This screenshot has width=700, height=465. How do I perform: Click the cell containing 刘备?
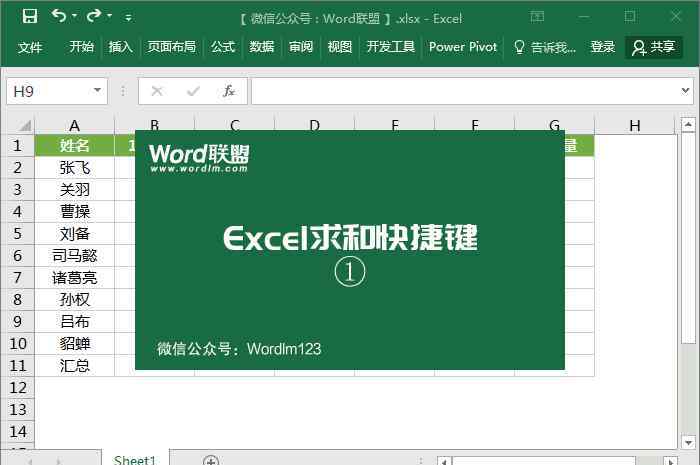point(75,233)
